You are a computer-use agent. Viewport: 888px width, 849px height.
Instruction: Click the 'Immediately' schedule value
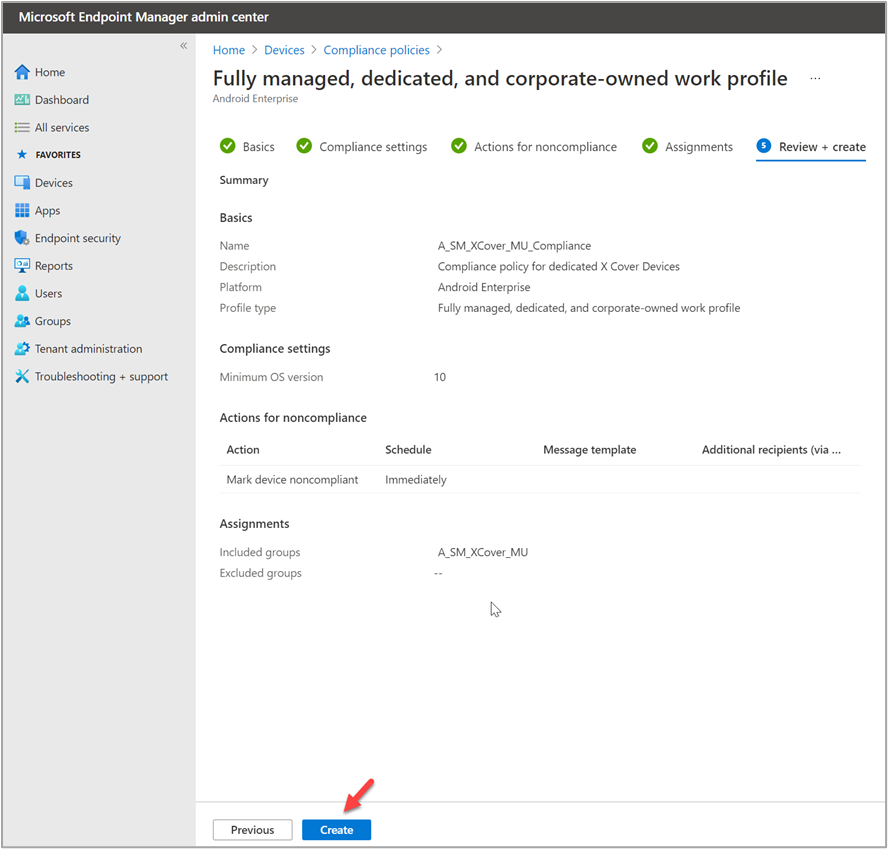coord(416,480)
